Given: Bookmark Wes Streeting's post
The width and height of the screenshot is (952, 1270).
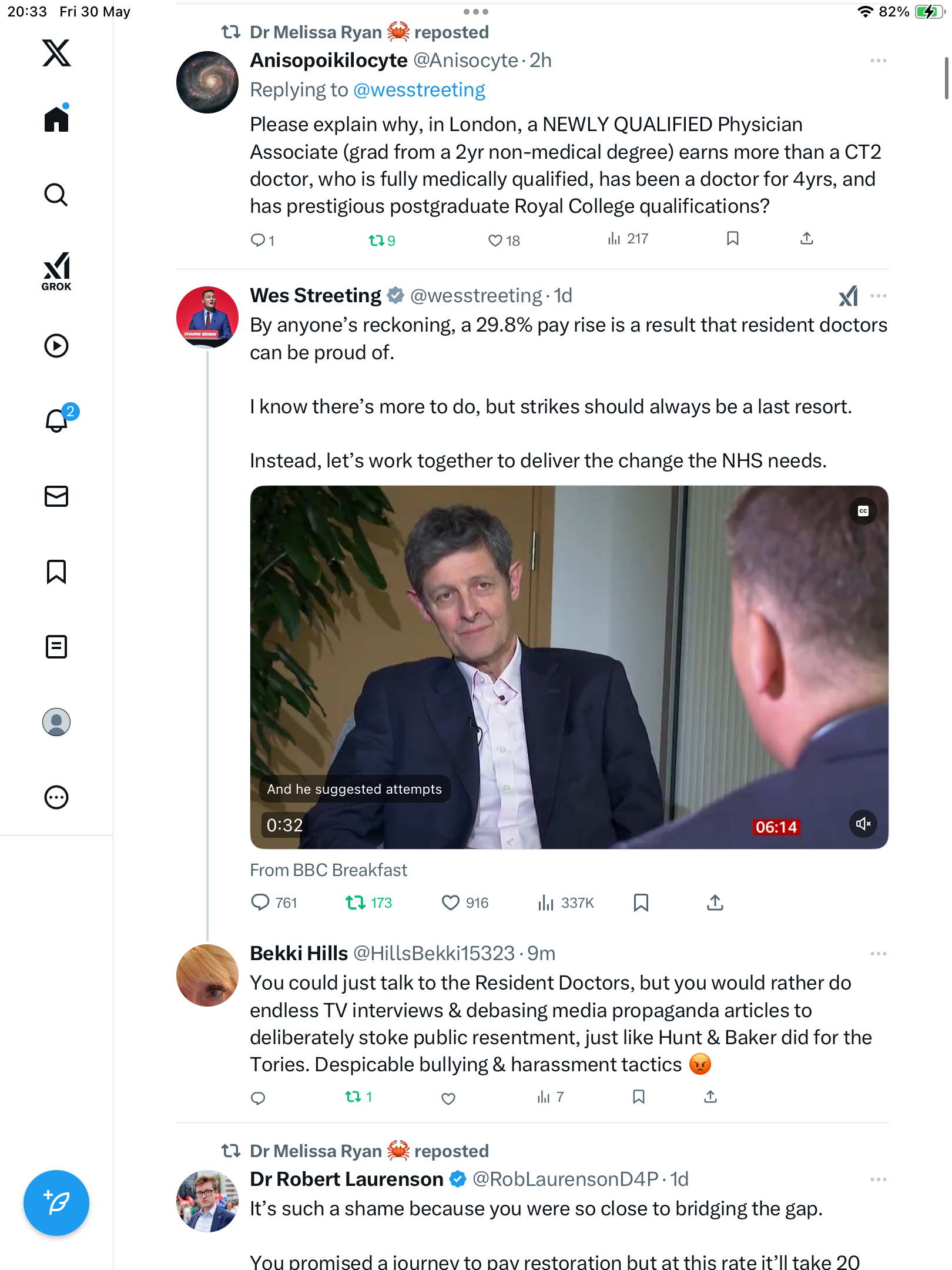Looking at the screenshot, I should pyautogui.click(x=641, y=903).
